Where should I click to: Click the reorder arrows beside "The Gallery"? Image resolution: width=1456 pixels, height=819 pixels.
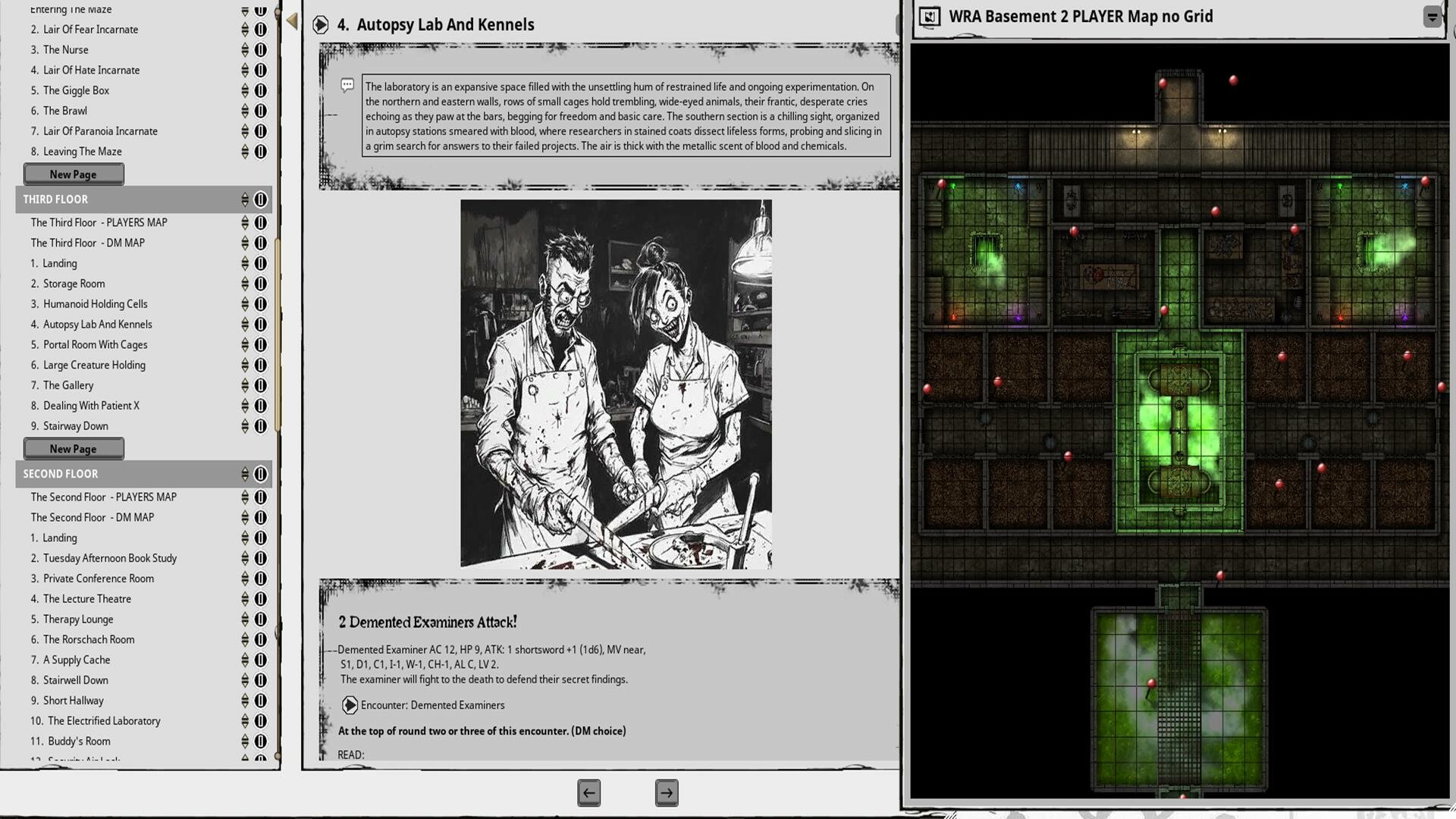(244, 385)
